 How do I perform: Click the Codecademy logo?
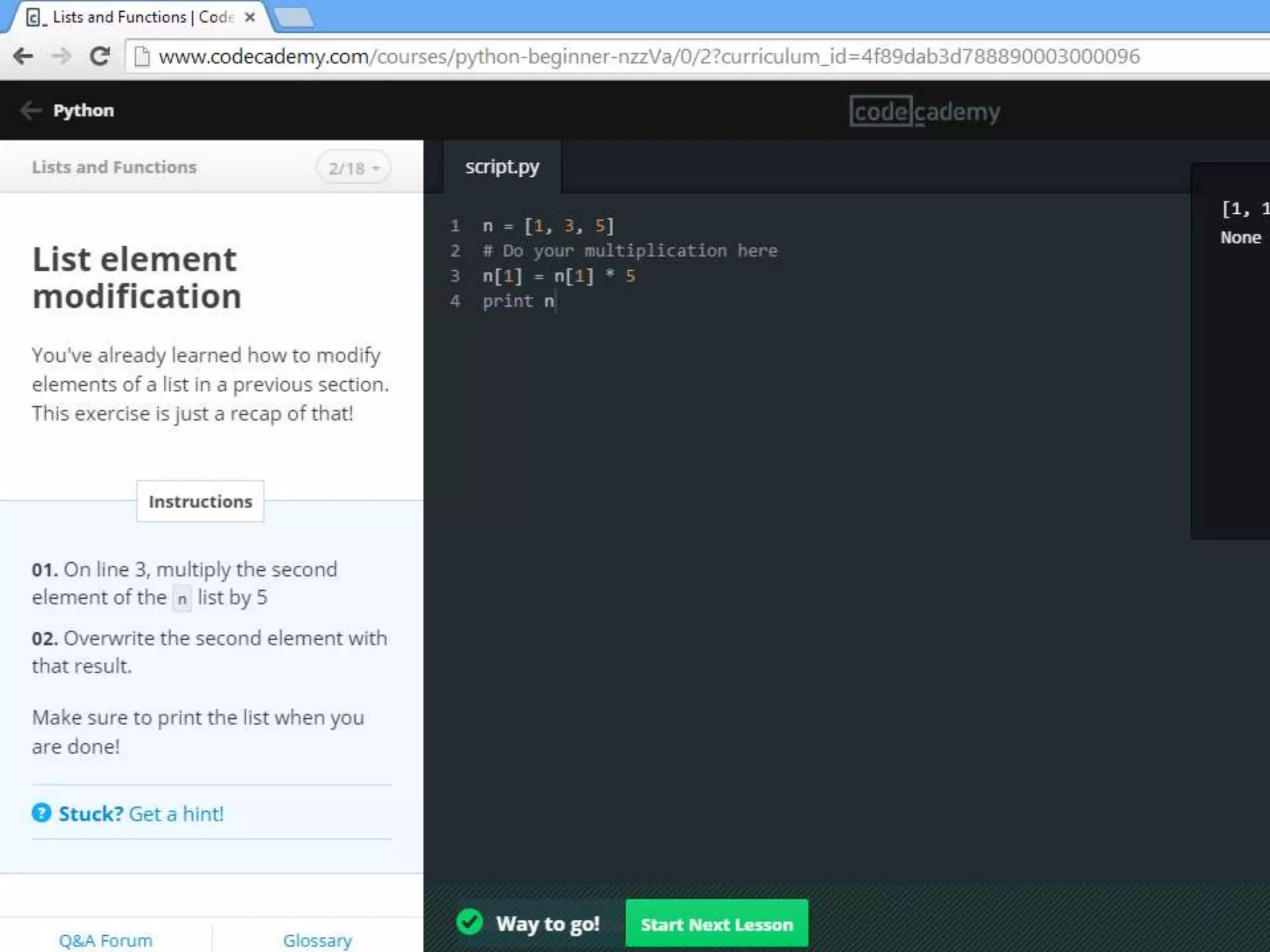[x=924, y=112]
